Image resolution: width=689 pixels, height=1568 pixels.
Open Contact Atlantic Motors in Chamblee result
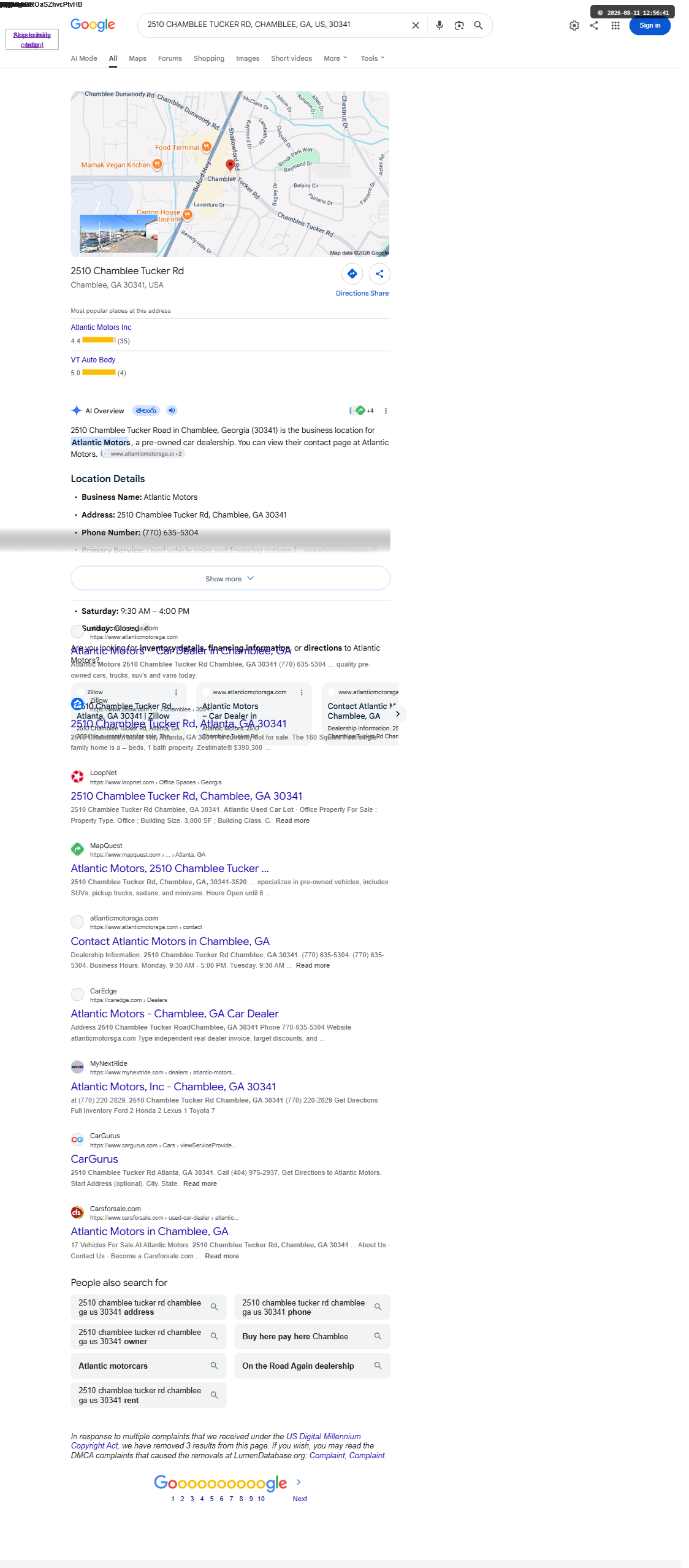[x=170, y=941]
